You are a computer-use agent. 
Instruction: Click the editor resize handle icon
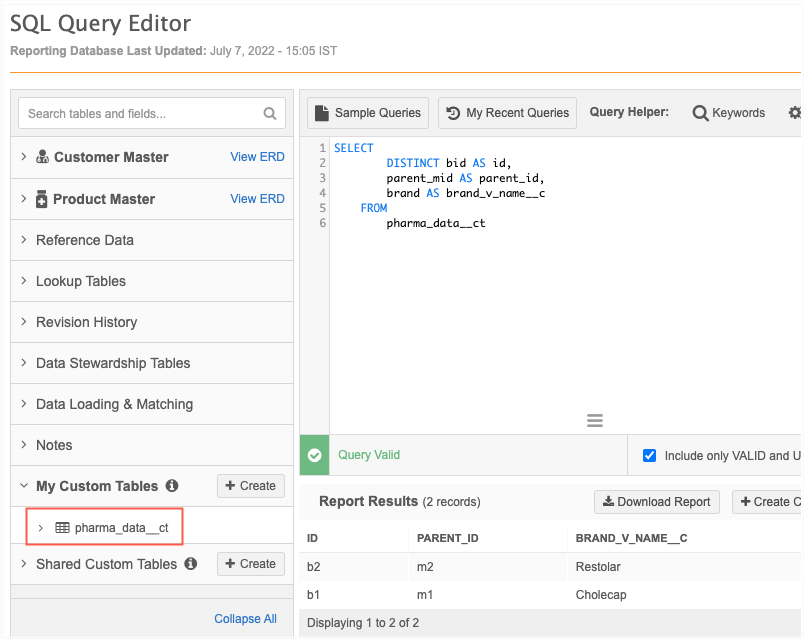click(x=595, y=421)
